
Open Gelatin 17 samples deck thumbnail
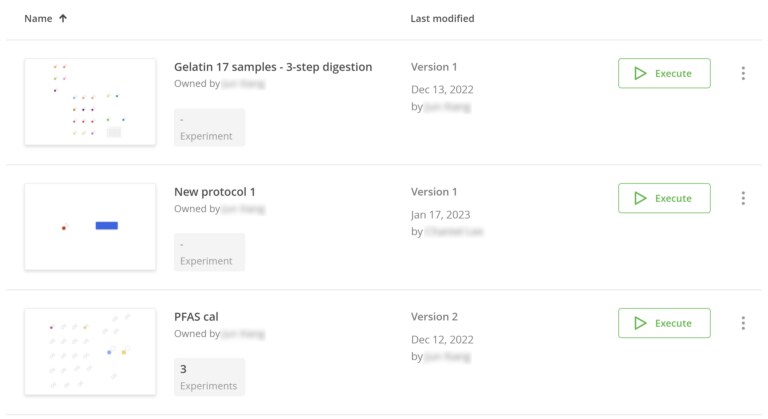tap(90, 102)
